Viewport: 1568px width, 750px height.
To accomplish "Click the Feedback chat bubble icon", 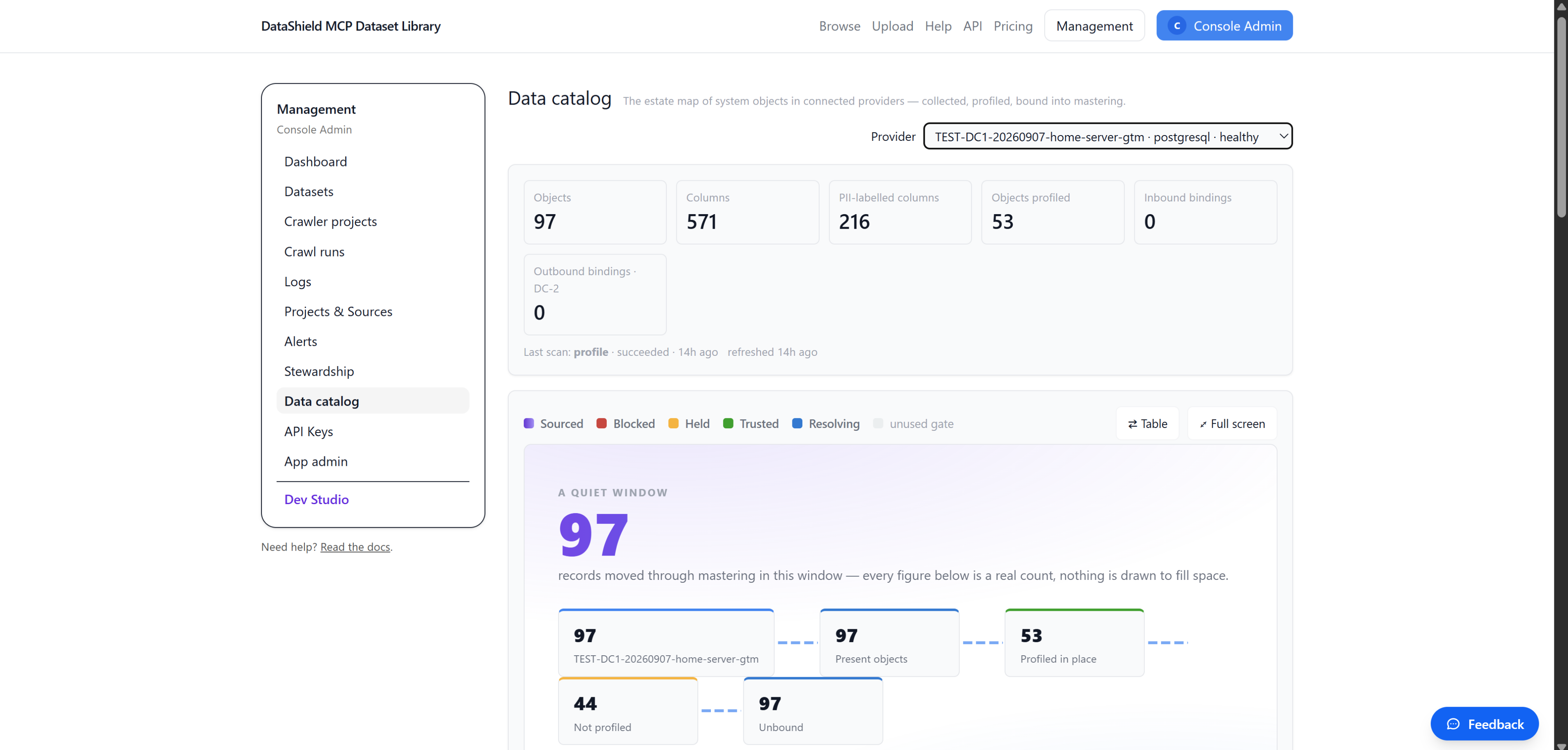I will click(x=1453, y=724).
